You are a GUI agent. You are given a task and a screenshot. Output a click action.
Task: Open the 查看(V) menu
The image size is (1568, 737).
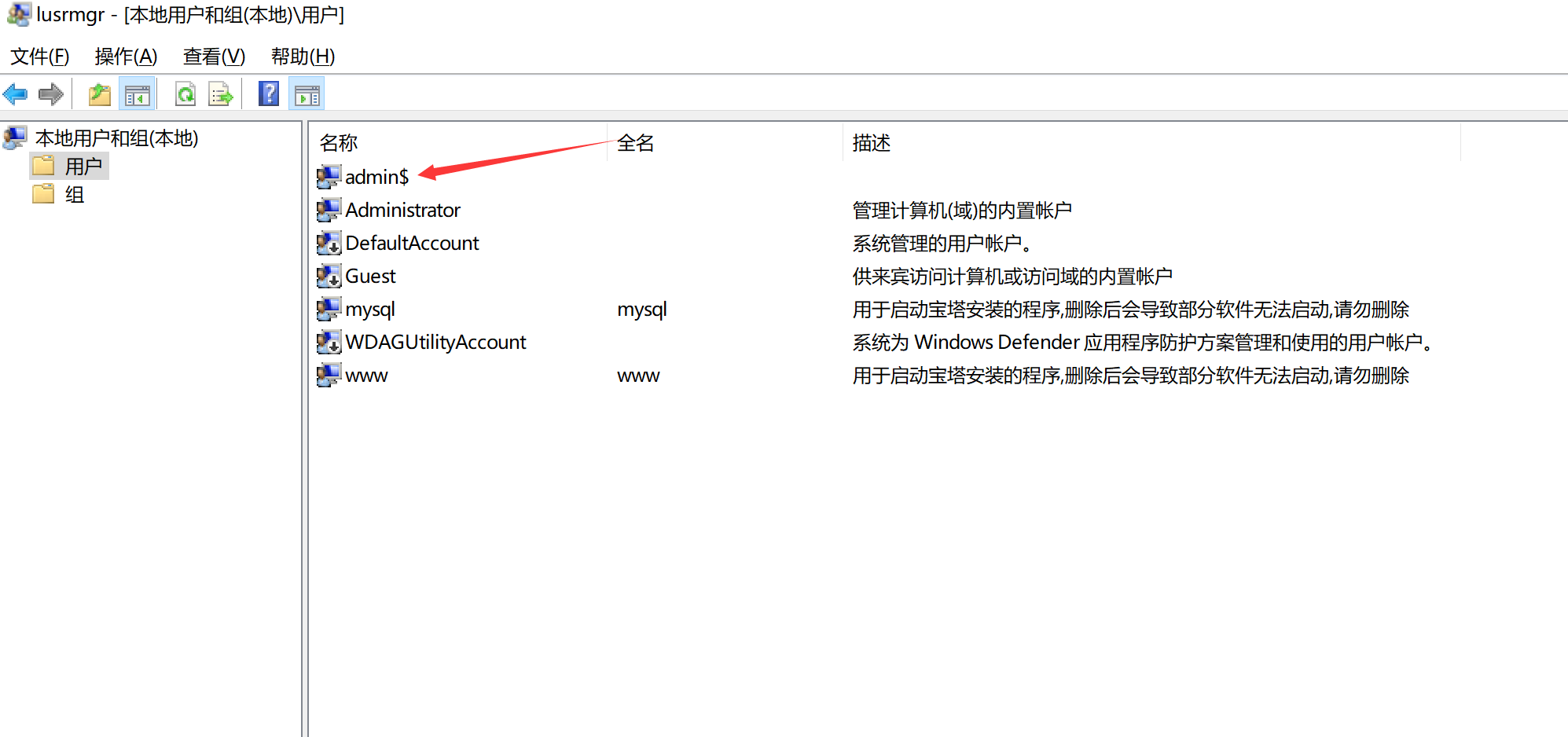[x=214, y=57]
